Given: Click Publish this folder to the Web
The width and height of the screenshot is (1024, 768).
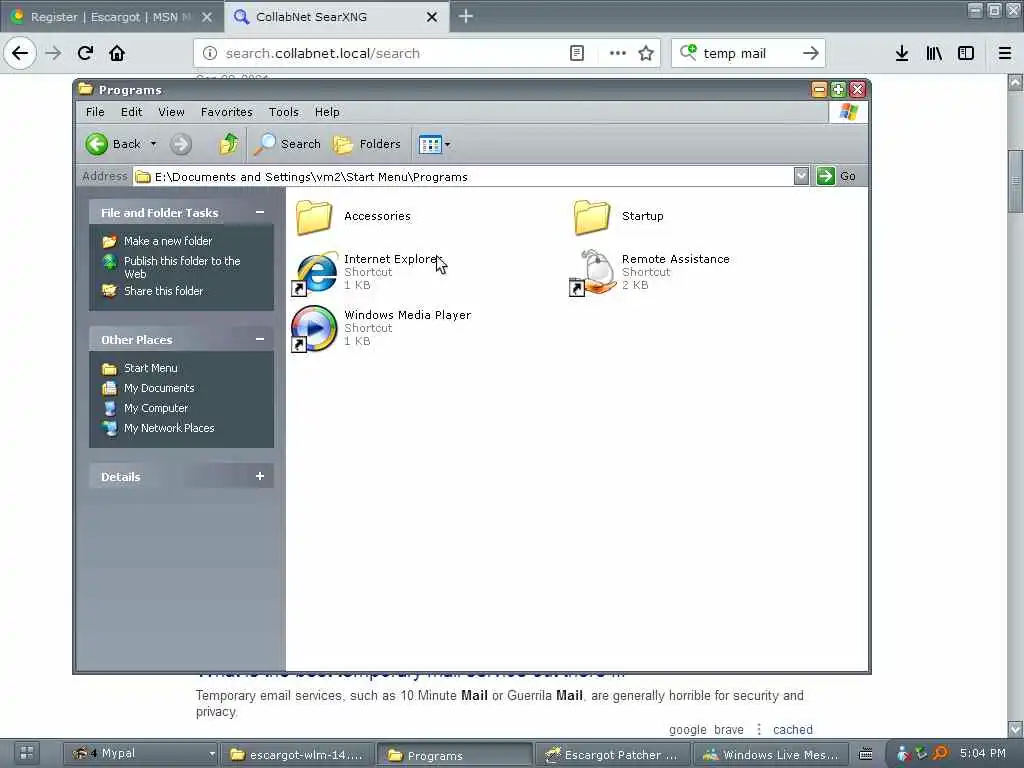Looking at the screenshot, I should pos(182,267).
